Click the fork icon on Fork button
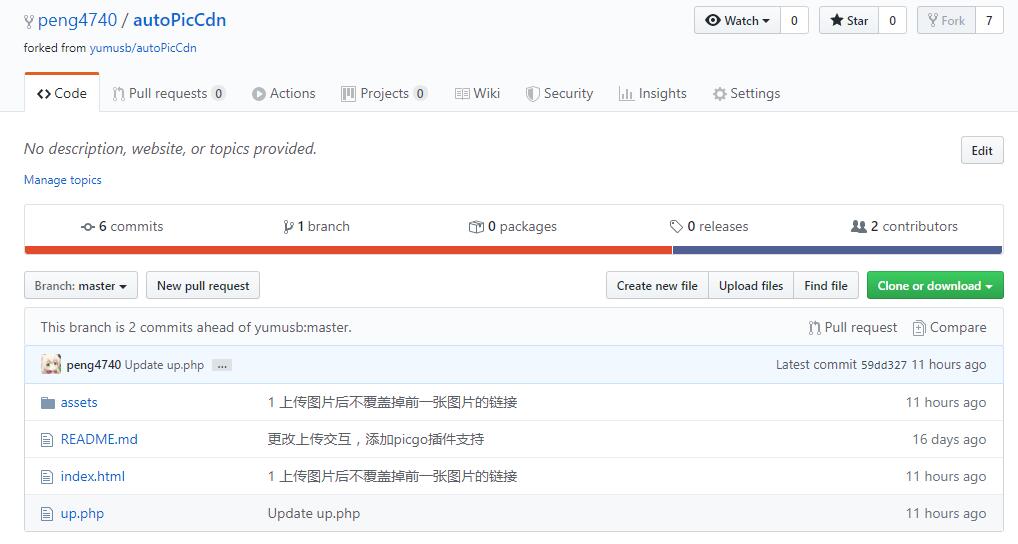 coord(933,20)
